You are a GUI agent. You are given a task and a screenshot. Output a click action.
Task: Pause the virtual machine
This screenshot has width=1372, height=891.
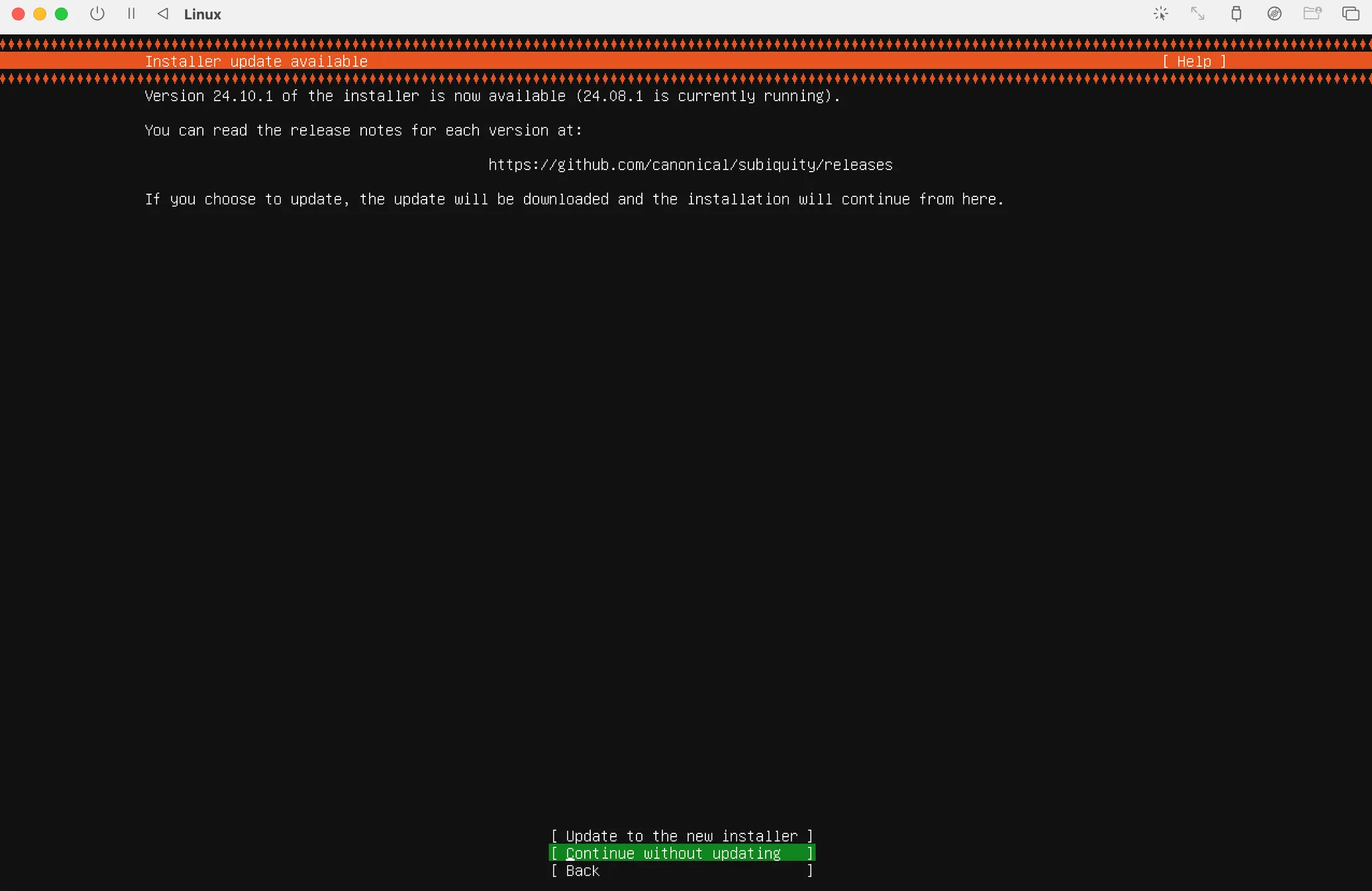(131, 14)
